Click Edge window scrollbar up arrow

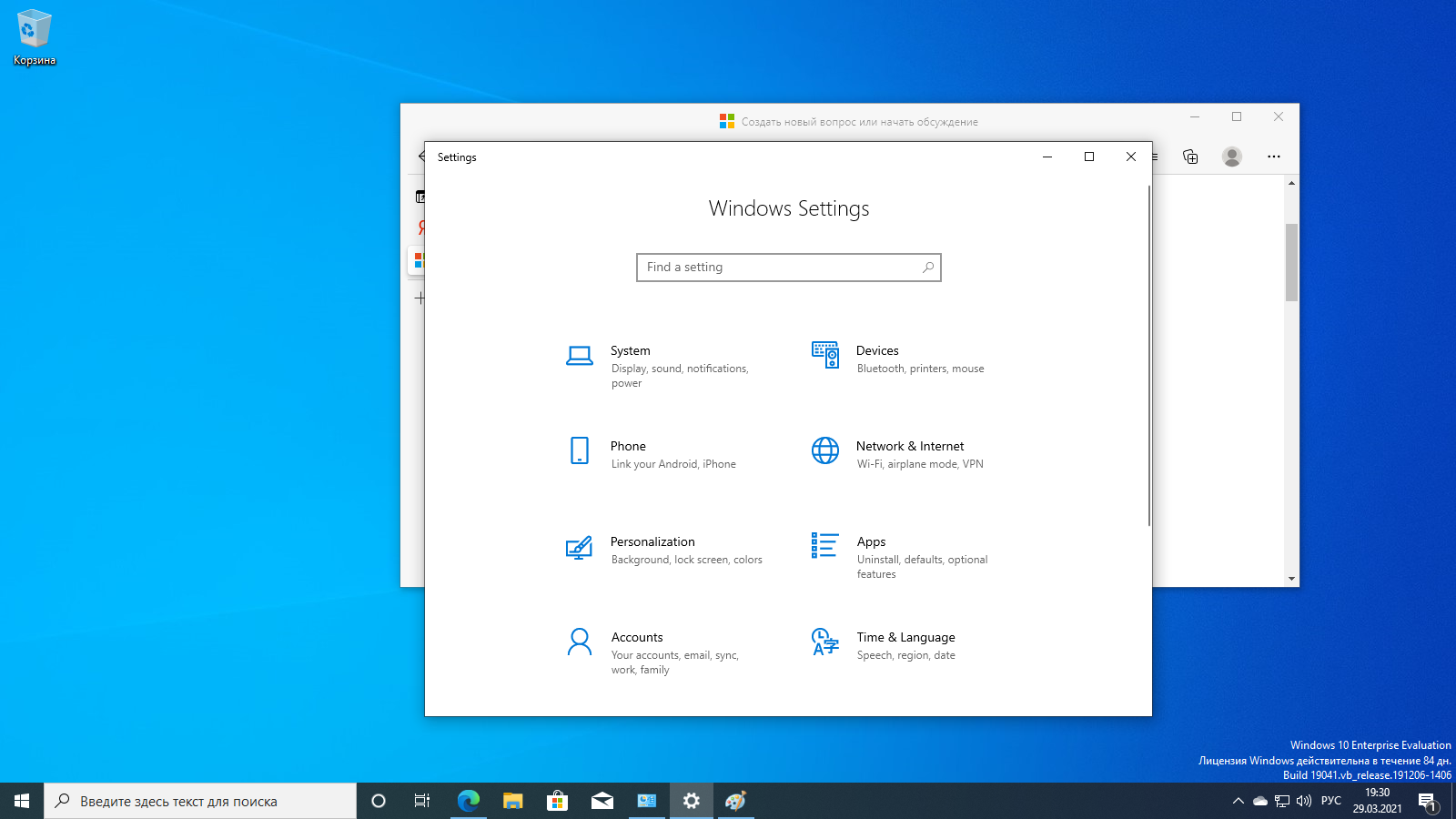[x=1291, y=183]
